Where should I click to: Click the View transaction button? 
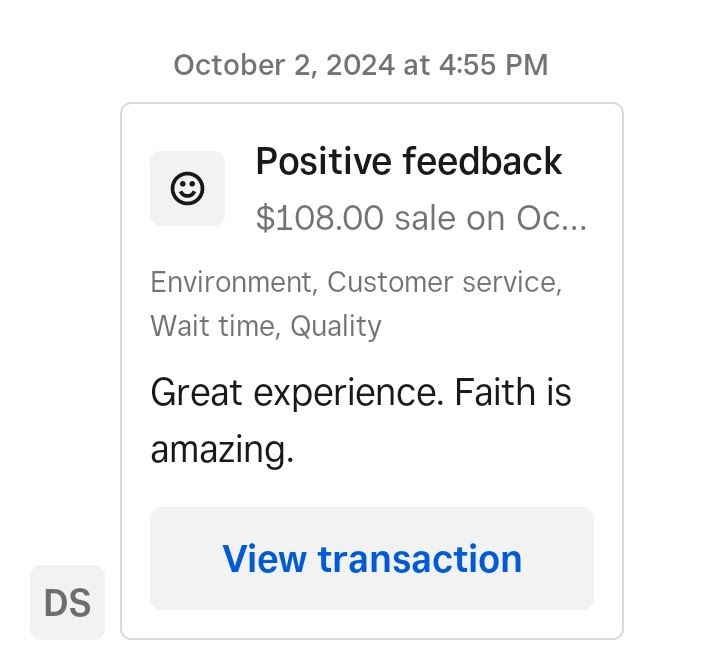click(372, 558)
